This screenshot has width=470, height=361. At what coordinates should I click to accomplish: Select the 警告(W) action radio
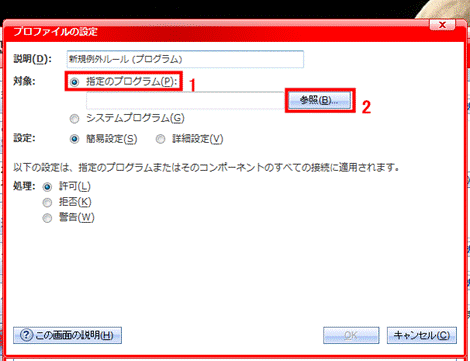[47, 218]
